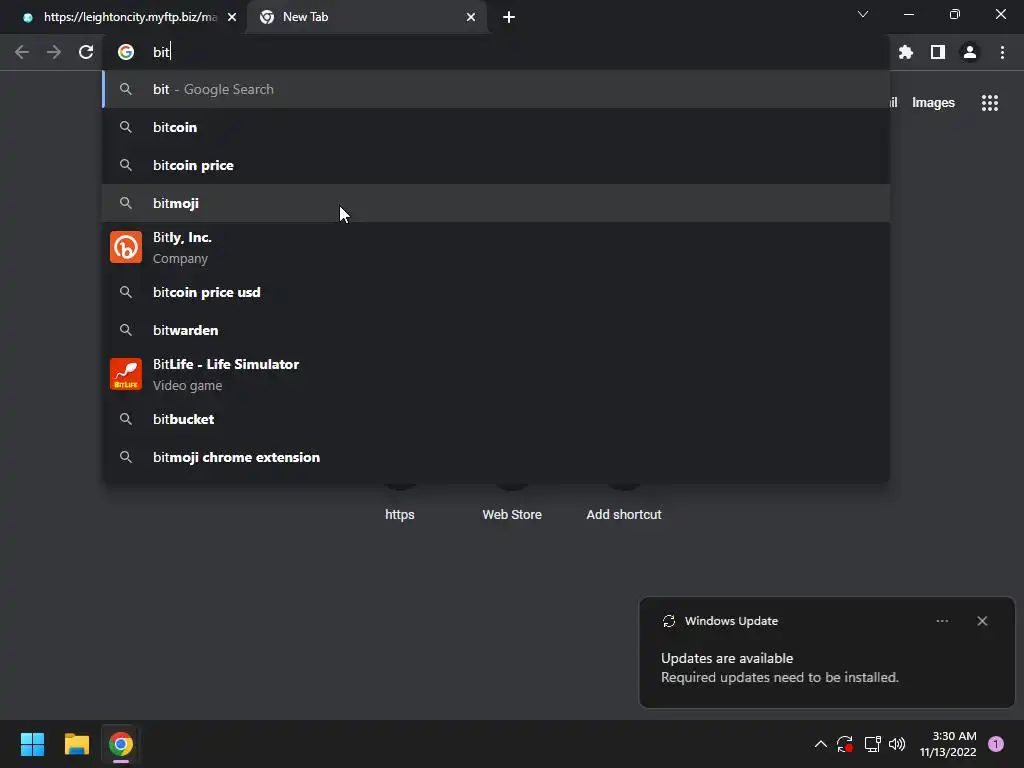
Task: Open the Chrome profile menu
Action: coord(970,52)
